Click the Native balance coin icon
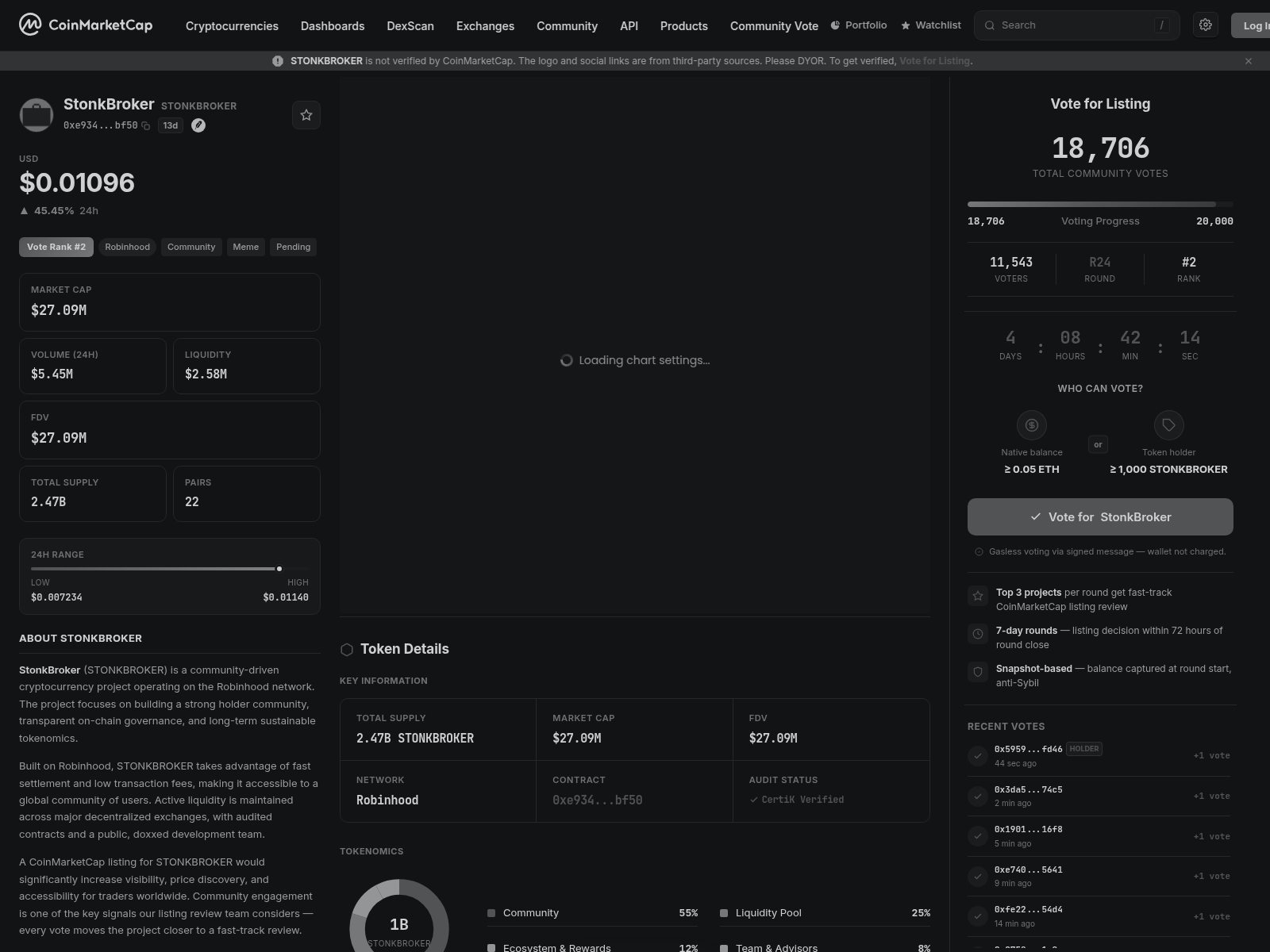 coord(1032,425)
